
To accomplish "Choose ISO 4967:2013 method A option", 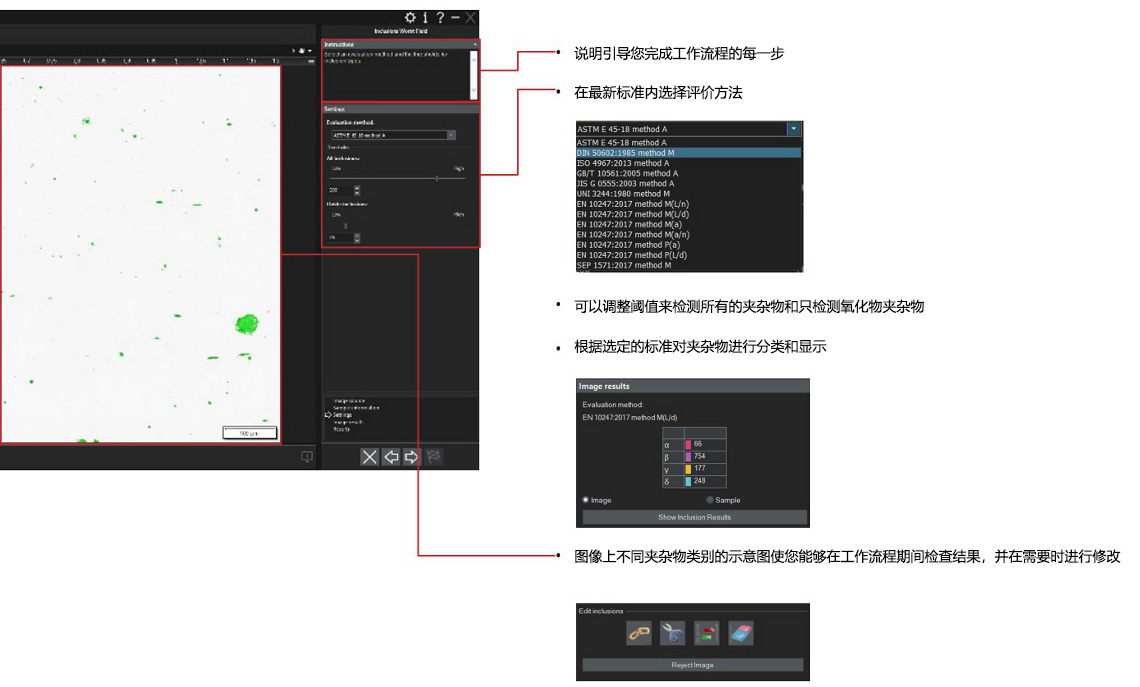I will 623,163.
